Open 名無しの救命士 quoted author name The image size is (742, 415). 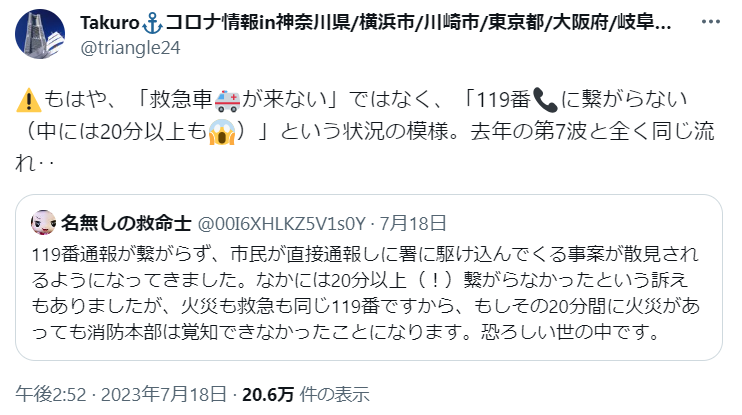[x=126, y=223]
